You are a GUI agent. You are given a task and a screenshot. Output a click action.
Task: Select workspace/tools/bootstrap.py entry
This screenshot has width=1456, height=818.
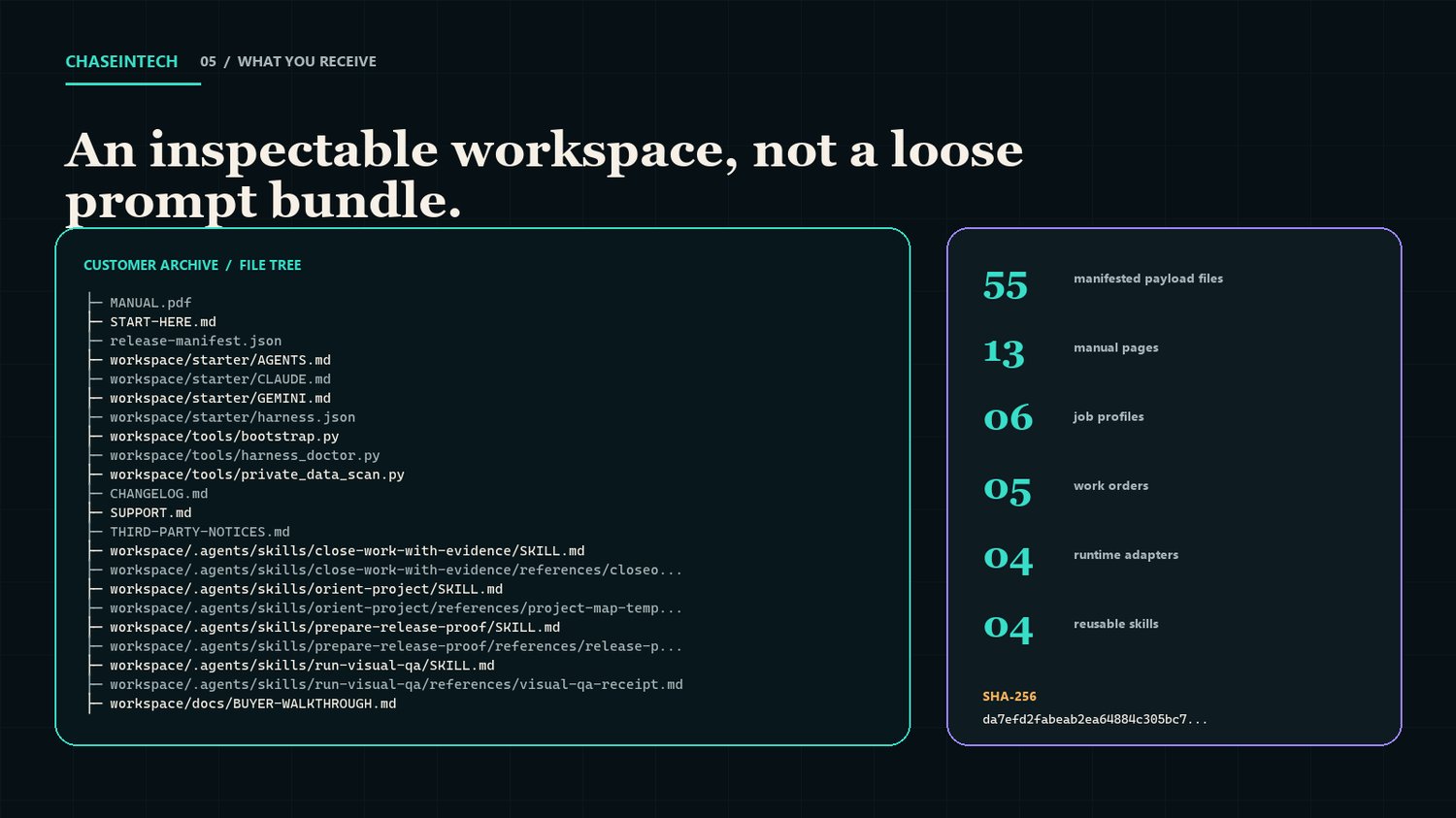point(224,437)
